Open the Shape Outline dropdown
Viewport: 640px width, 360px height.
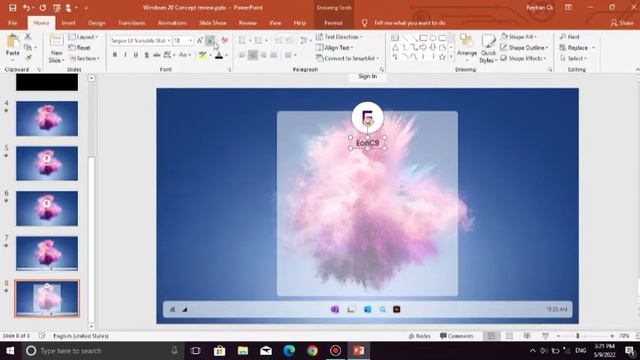click(524, 48)
